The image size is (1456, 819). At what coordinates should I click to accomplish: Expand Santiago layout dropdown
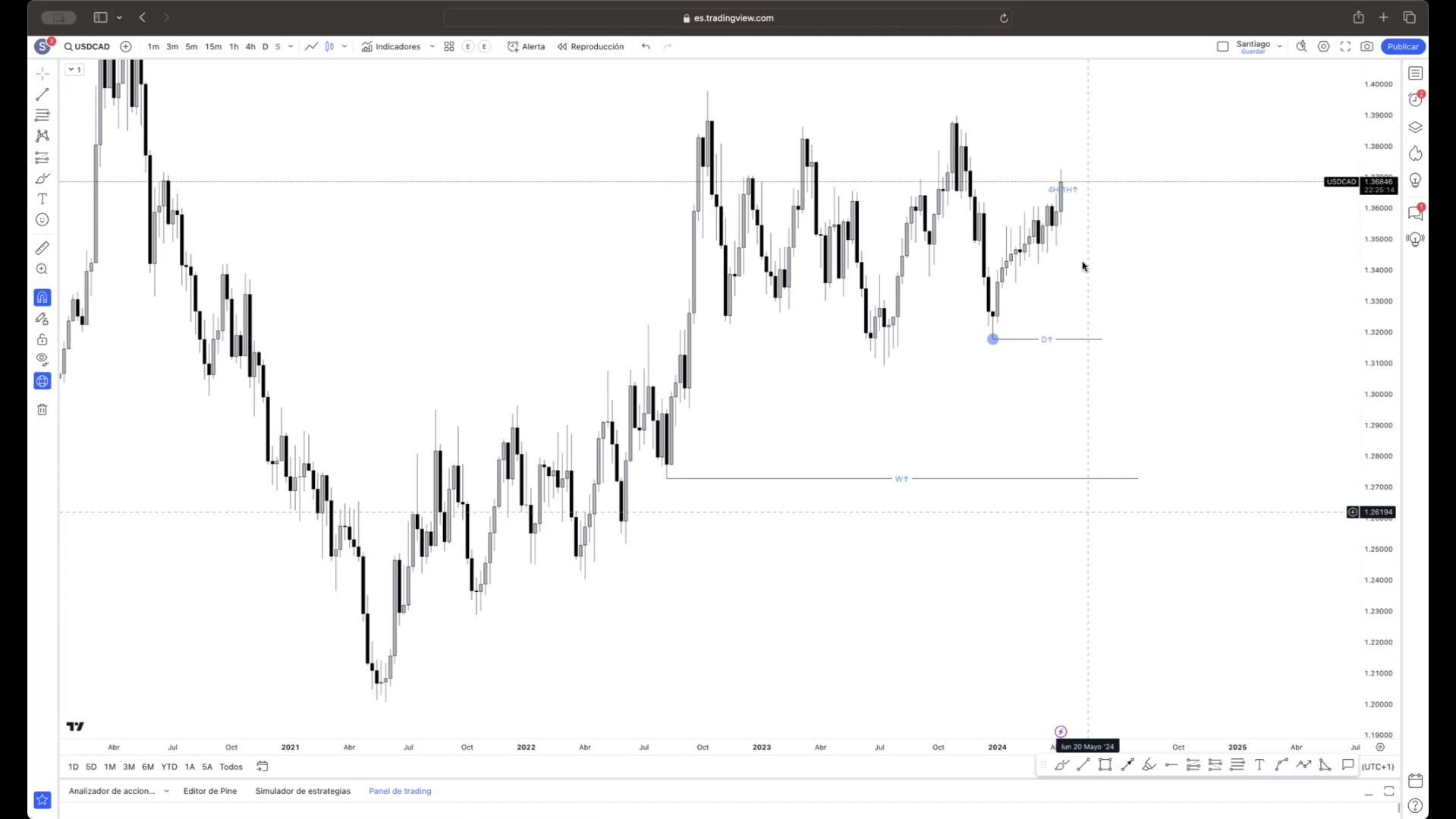(x=1279, y=47)
